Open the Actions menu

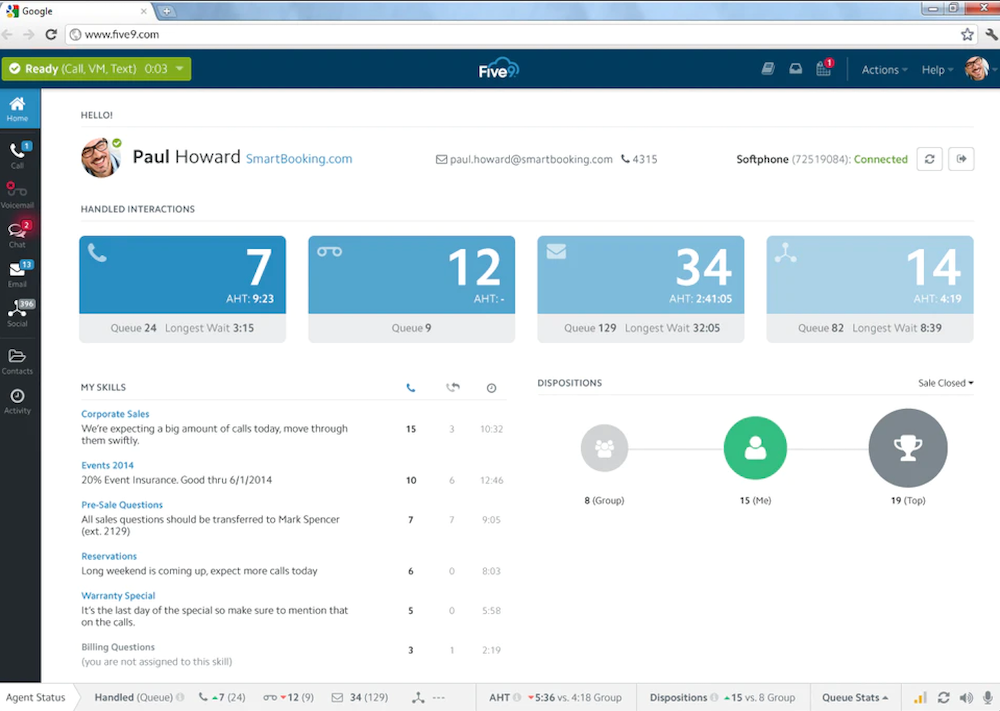coord(884,70)
